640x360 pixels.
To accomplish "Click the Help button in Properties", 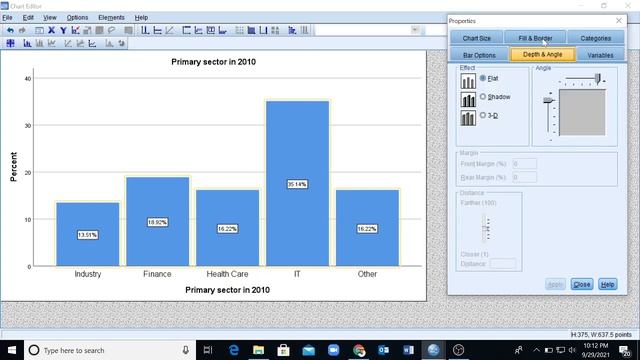I will coord(607,284).
